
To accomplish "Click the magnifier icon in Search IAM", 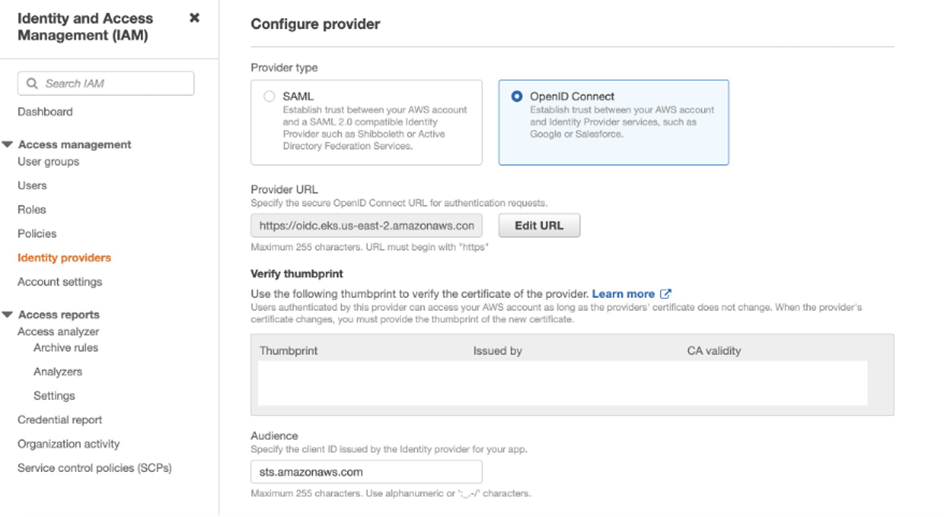I will (33, 83).
